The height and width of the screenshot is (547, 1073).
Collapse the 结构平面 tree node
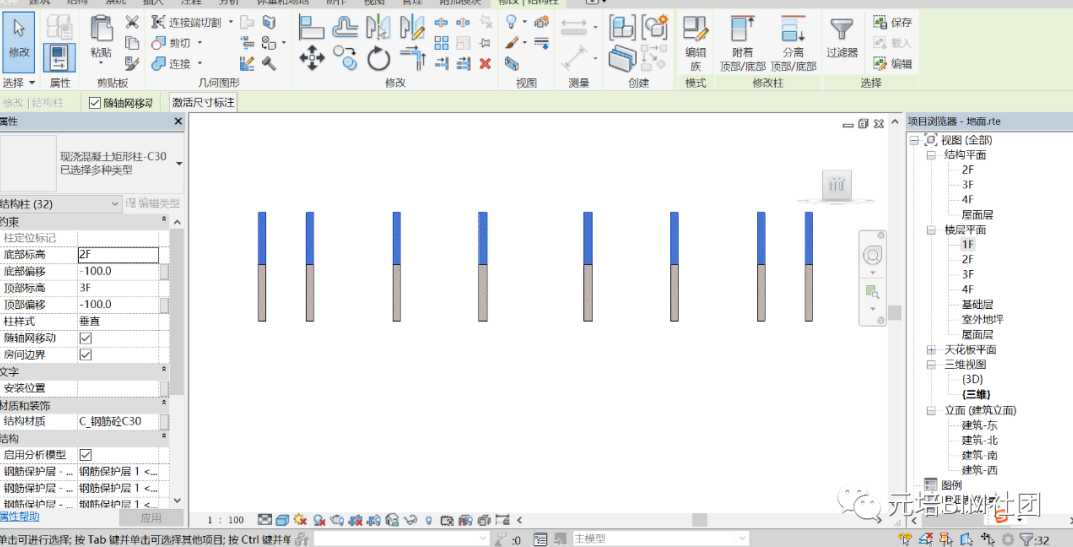click(931, 155)
